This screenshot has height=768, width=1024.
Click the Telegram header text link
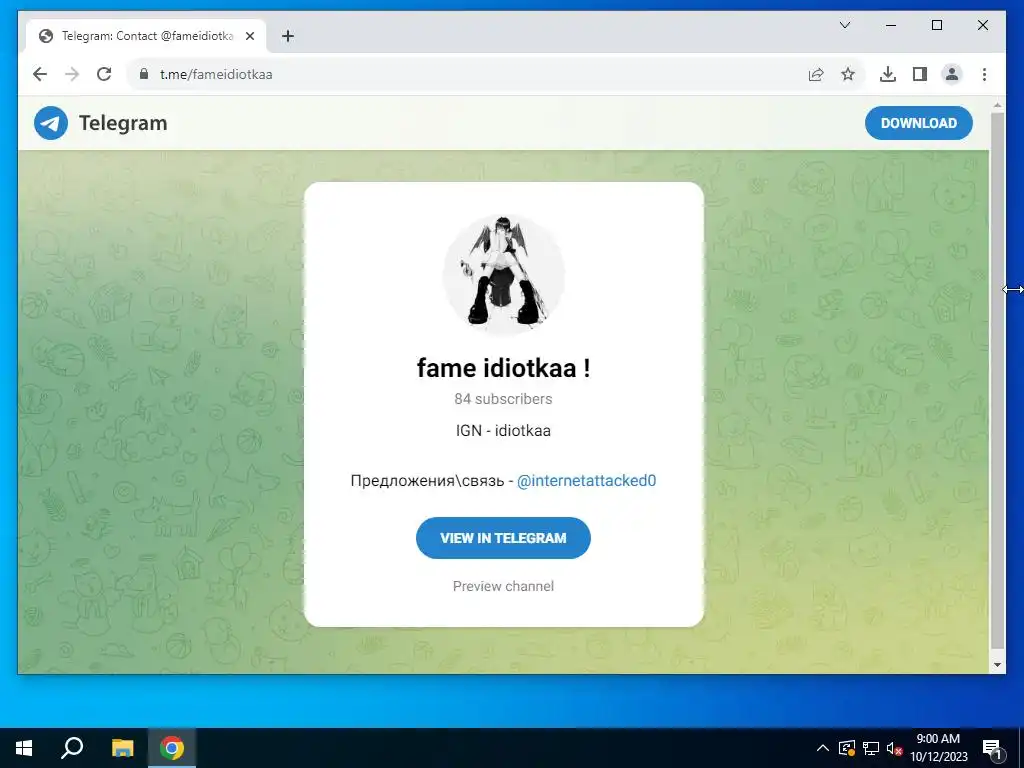[x=123, y=123]
